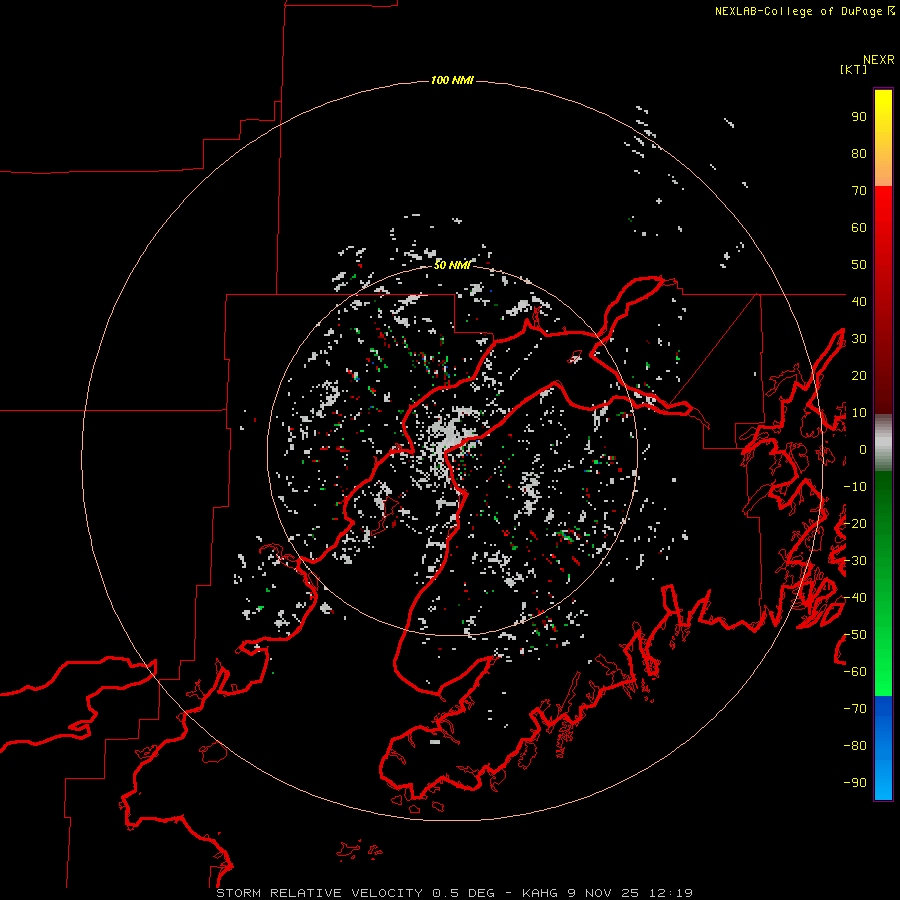Click the yellow top segment of color bar
The width and height of the screenshot is (900, 900).
pyautogui.click(x=883, y=138)
